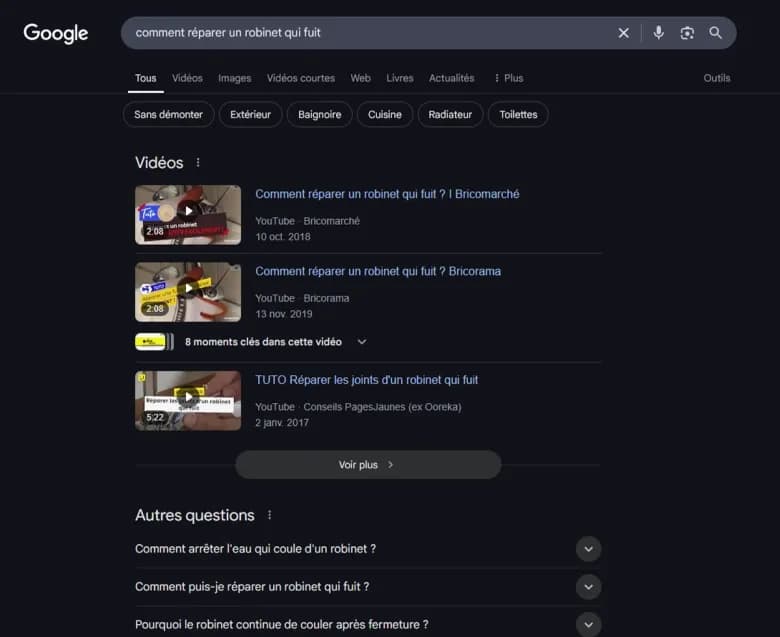Click inside the search input field

click(x=368, y=33)
